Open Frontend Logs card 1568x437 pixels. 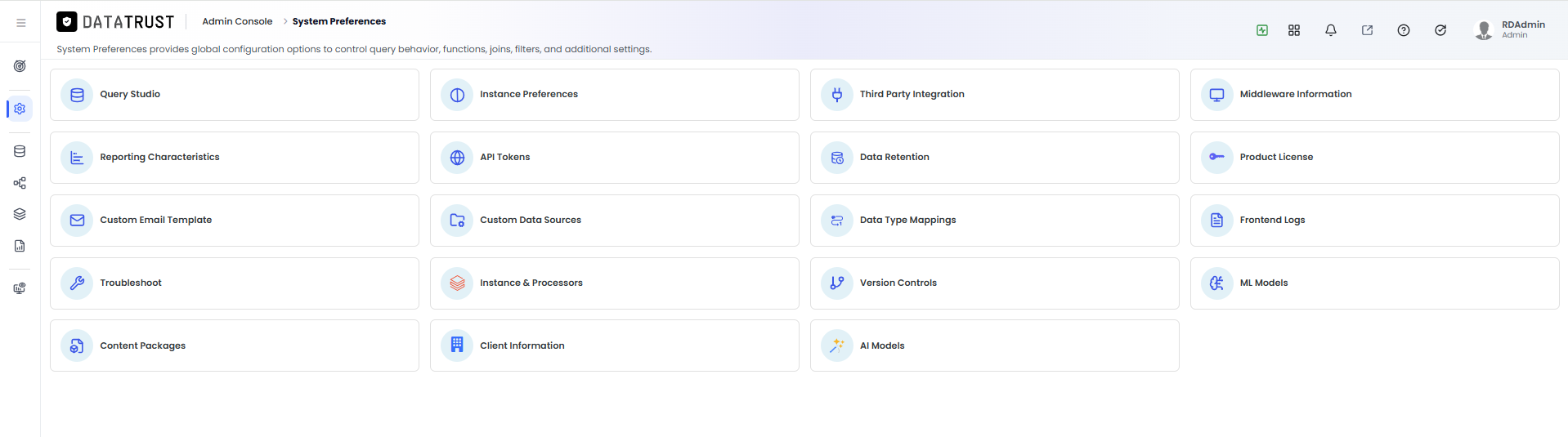(x=1375, y=221)
